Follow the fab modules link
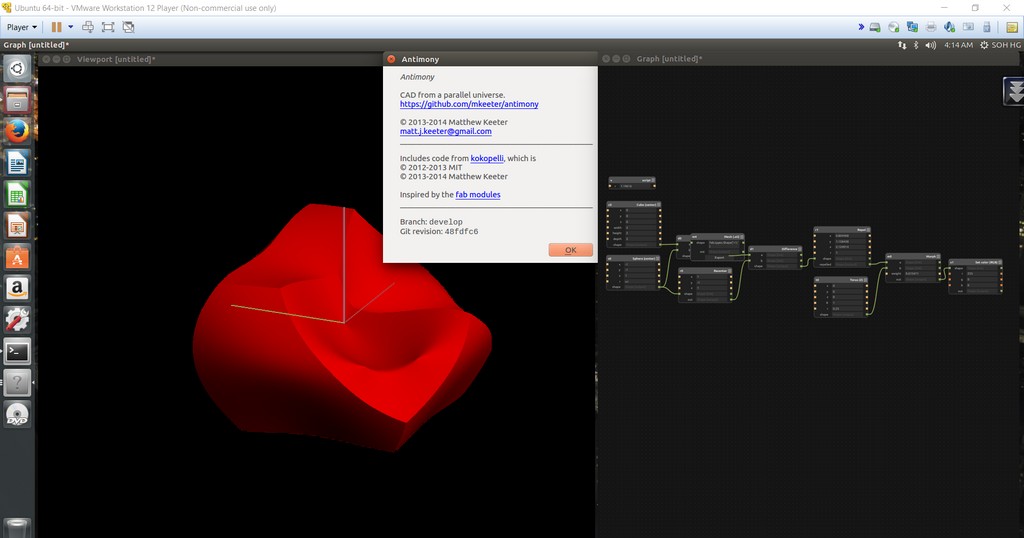Image resolution: width=1024 pixels, height=538 pixels. (477, 195)
